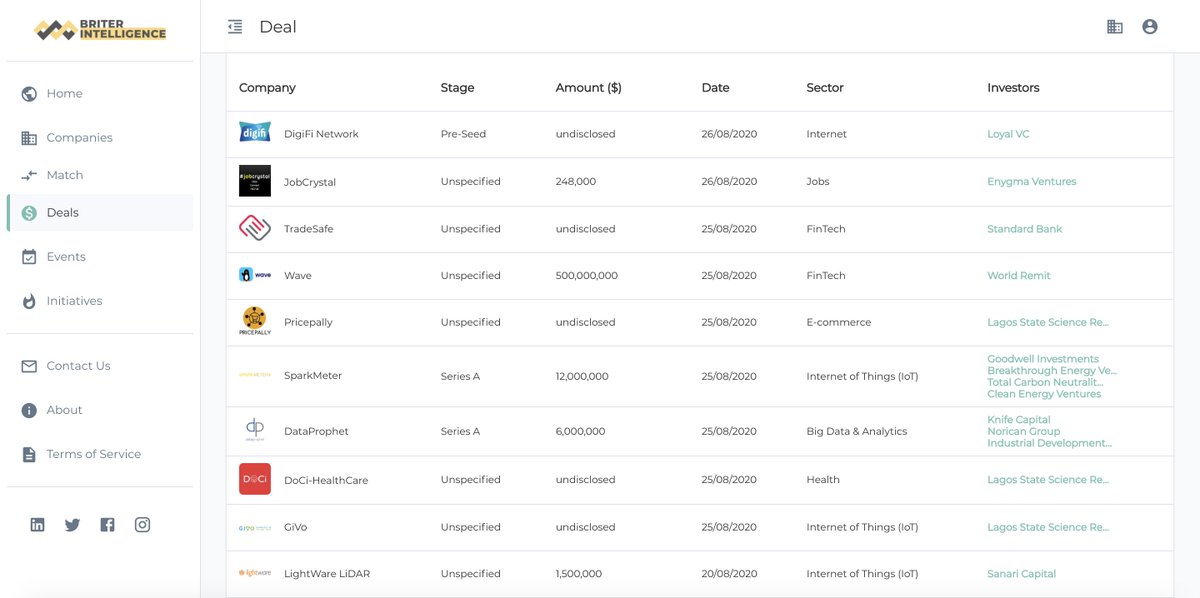Click the TradeSafe company logo
The width and height of the screenshot is (1200, 598).
tap(255, 229)
